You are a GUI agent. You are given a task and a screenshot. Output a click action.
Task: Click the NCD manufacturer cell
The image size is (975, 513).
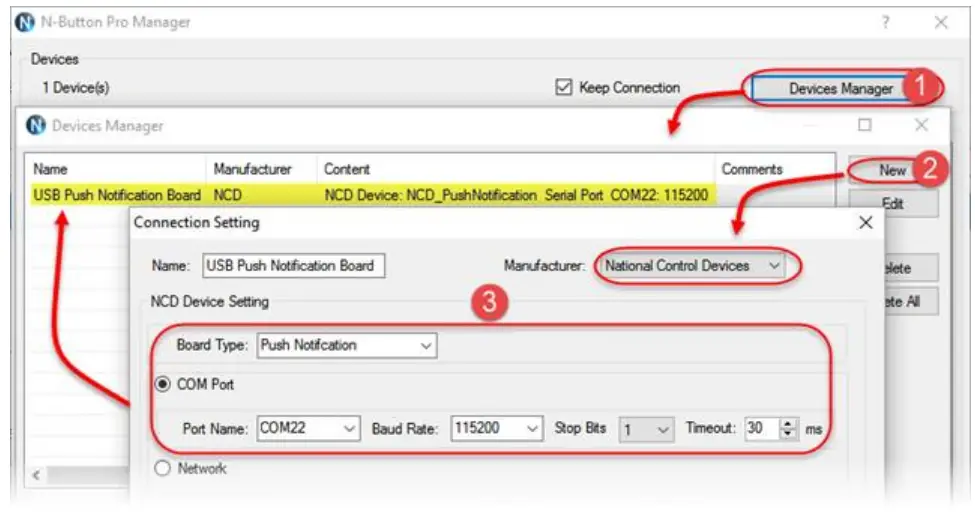click(228, 195)
